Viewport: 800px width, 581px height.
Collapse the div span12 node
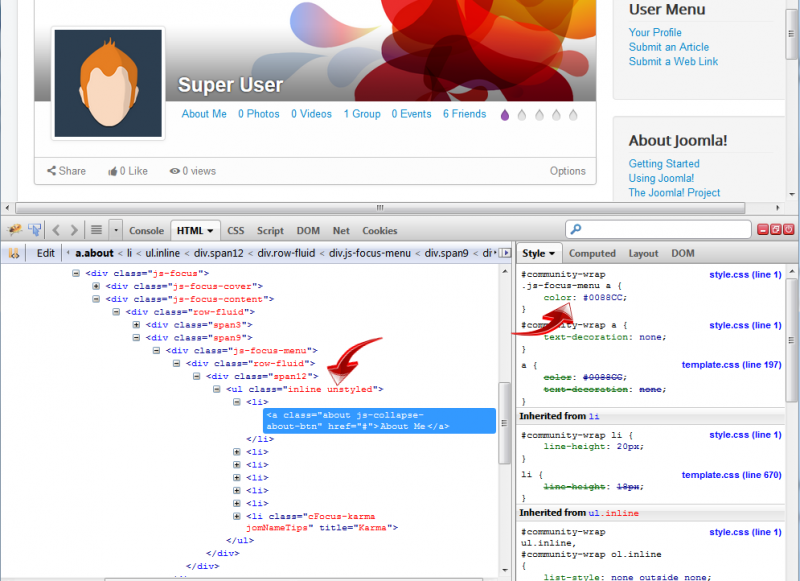[196, 376]
